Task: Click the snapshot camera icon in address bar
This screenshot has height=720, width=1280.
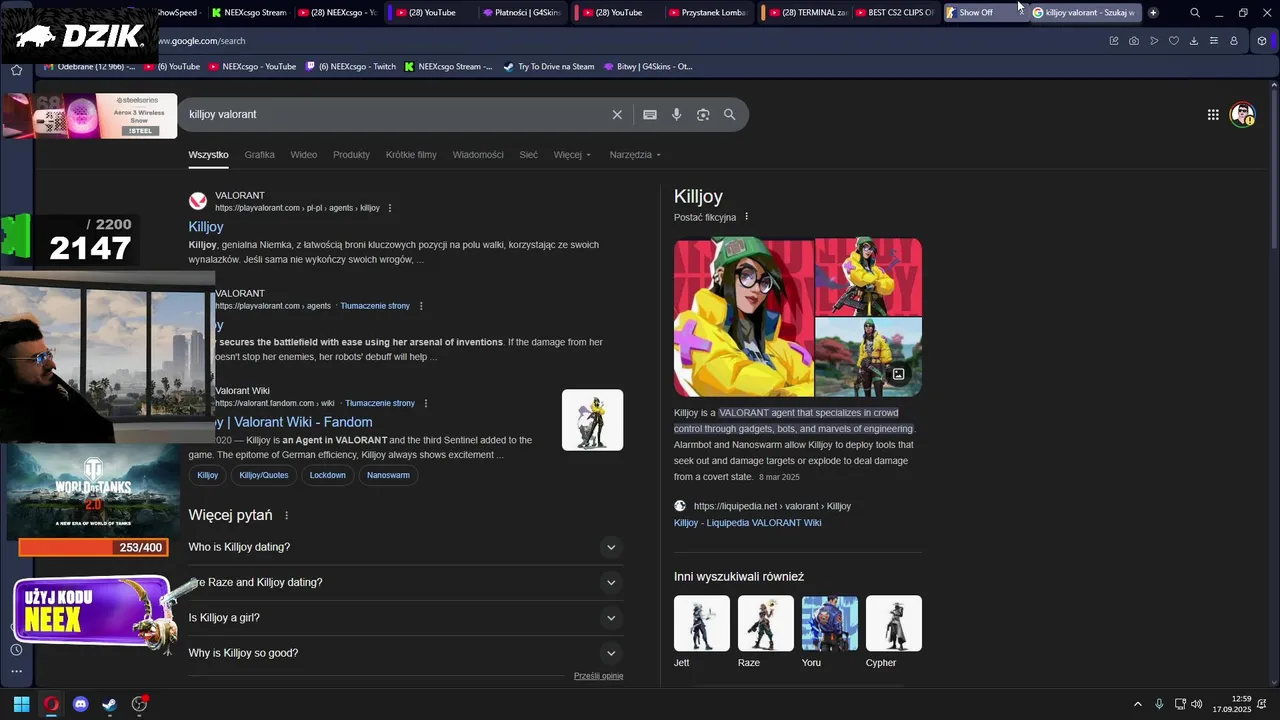Action: 1134,41
